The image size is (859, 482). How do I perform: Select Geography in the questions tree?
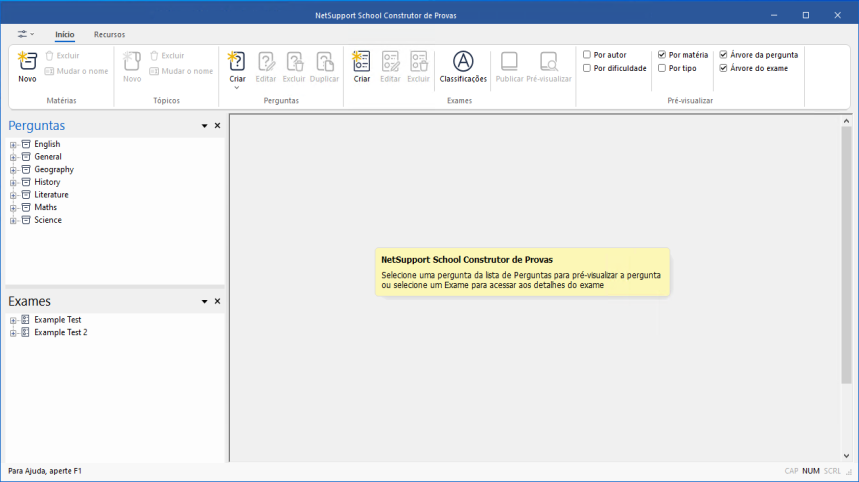point(54,169)
